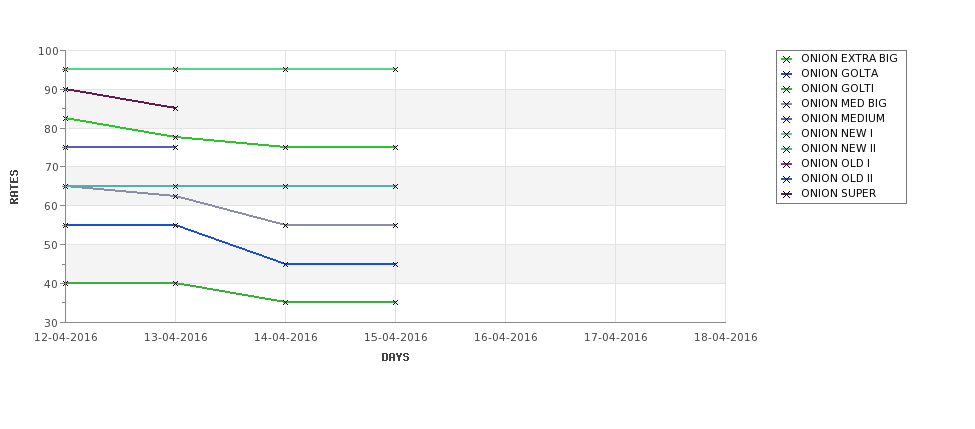
Task: Click the gray line point at 14-04-2016
Action: [x=285, y=225]
